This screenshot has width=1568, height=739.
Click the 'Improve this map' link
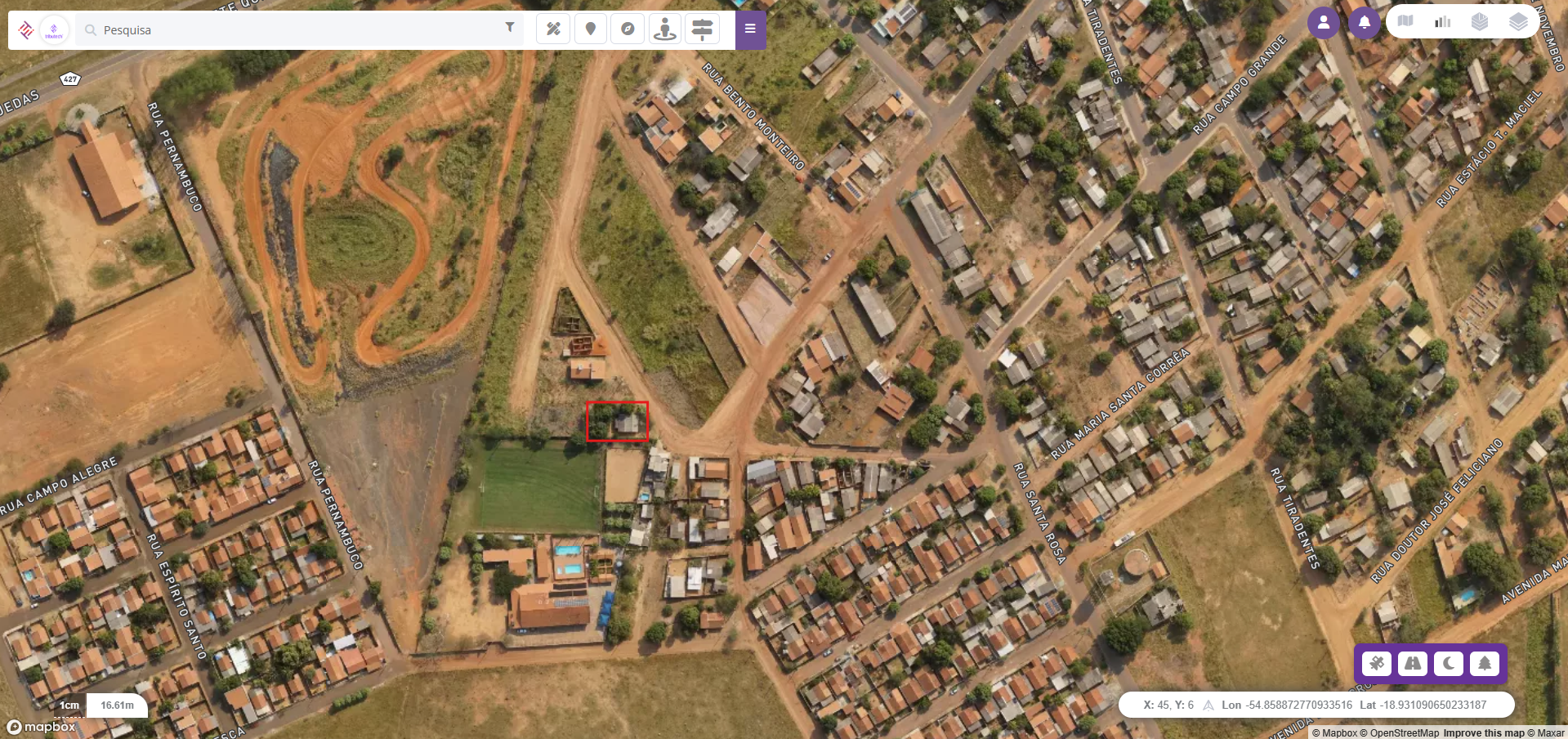point(1484,732)
